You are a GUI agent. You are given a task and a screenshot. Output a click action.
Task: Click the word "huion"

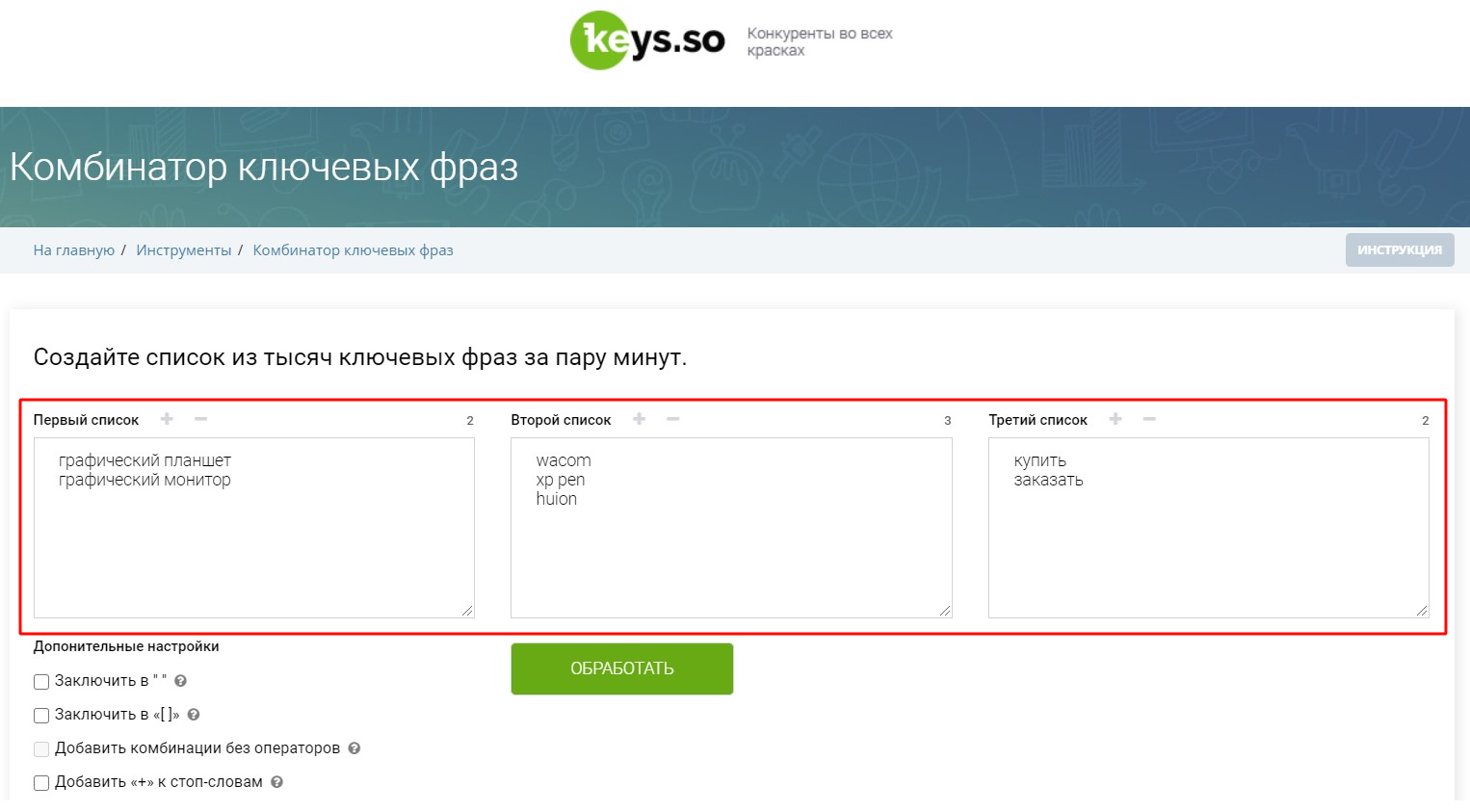click(x=557, y=499)
